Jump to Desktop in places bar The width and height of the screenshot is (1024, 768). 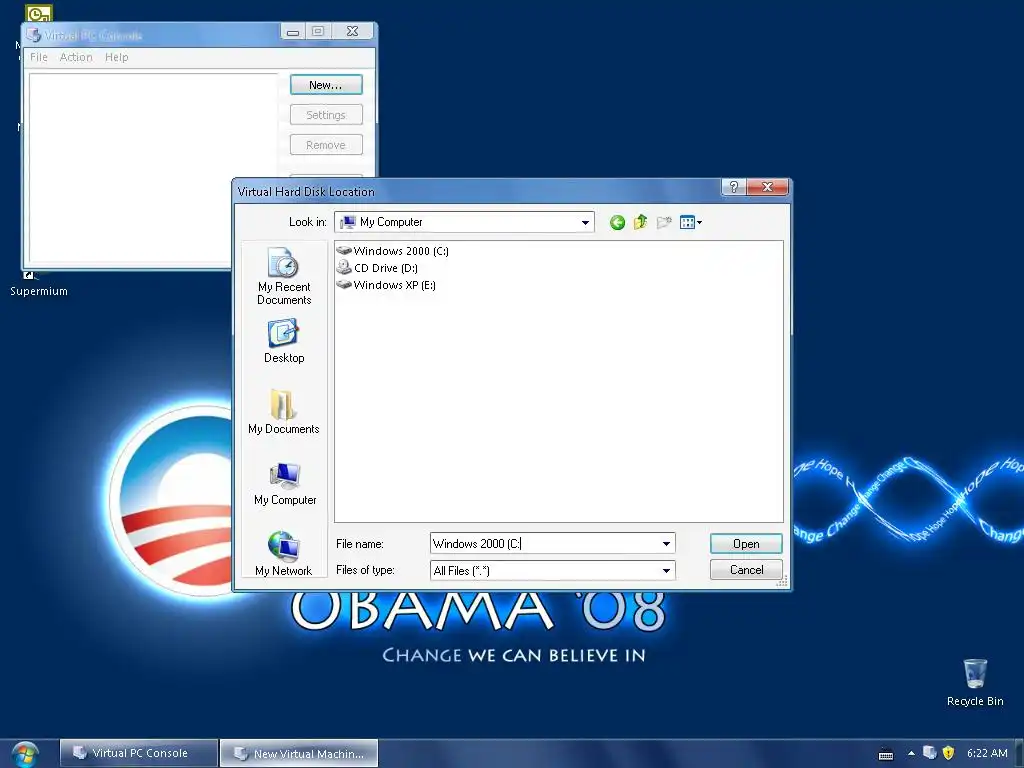[x=284, y=341]
